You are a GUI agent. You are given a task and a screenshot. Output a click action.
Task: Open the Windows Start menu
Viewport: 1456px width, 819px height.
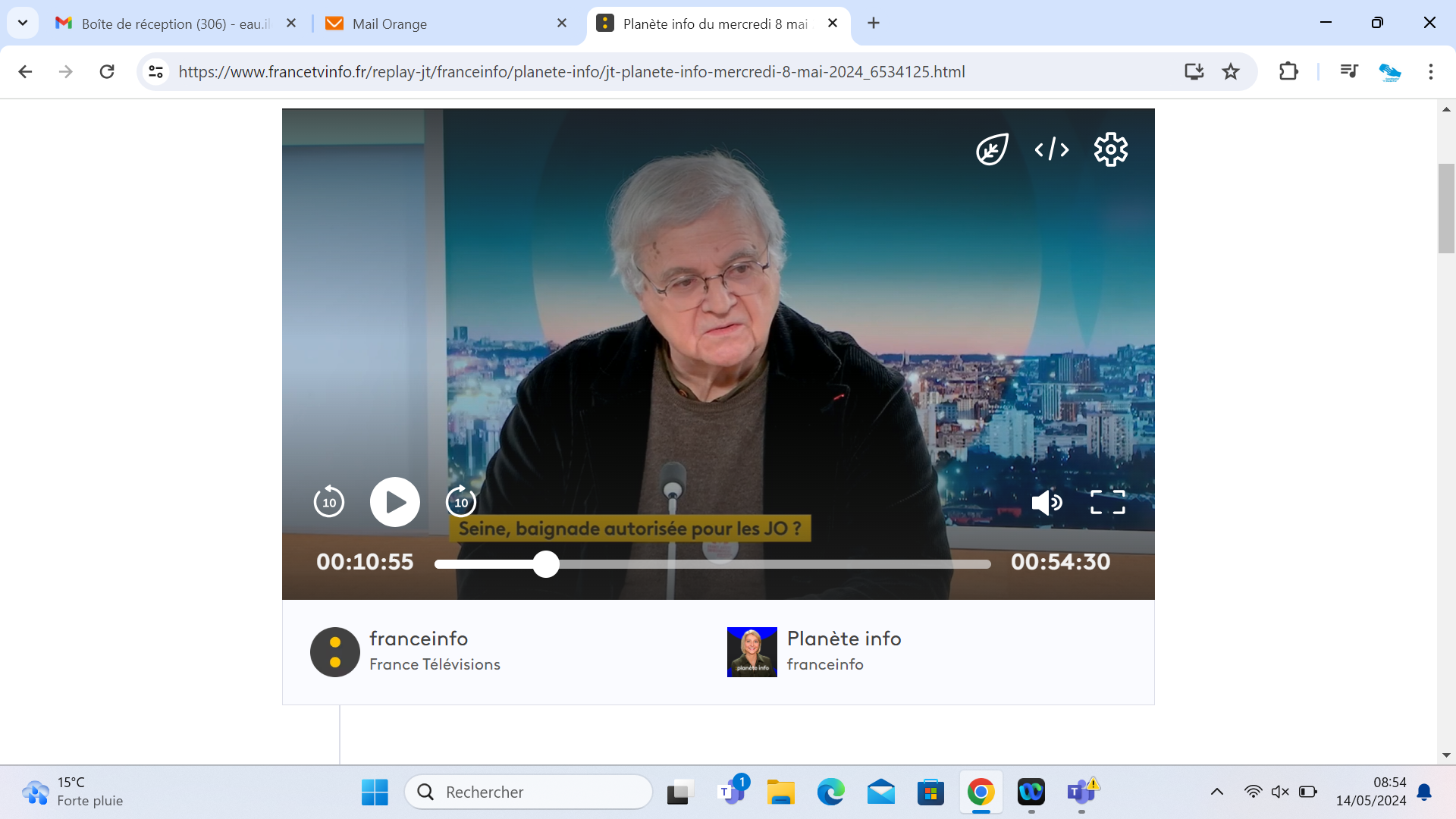pyautogui.click(x=375, y=792)
